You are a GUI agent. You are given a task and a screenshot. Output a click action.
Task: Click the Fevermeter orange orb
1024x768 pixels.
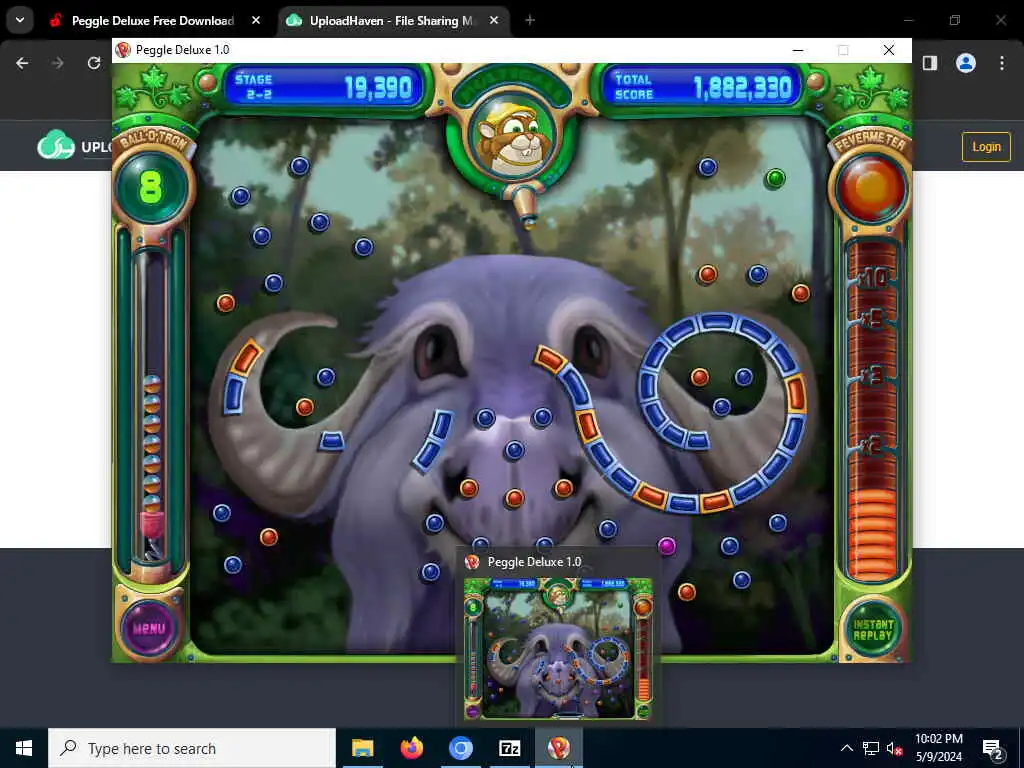click(x=872, y=187)
